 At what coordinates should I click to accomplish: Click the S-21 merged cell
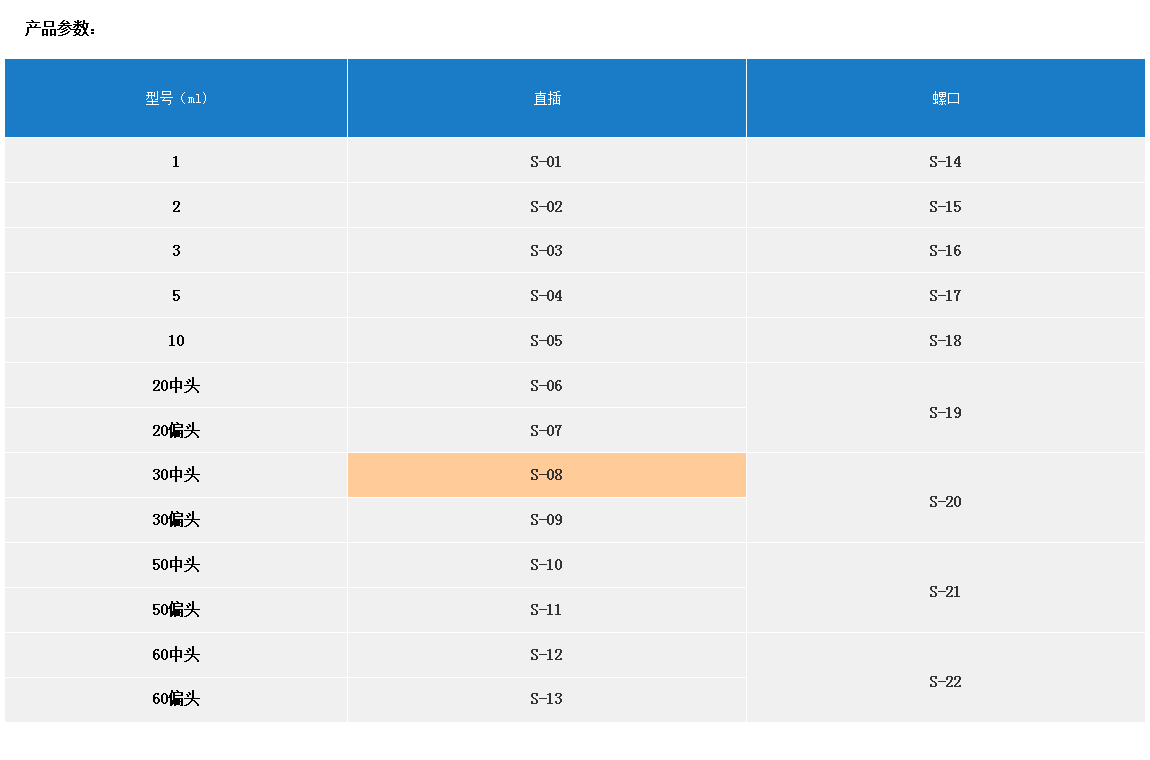tap(945, 592)
